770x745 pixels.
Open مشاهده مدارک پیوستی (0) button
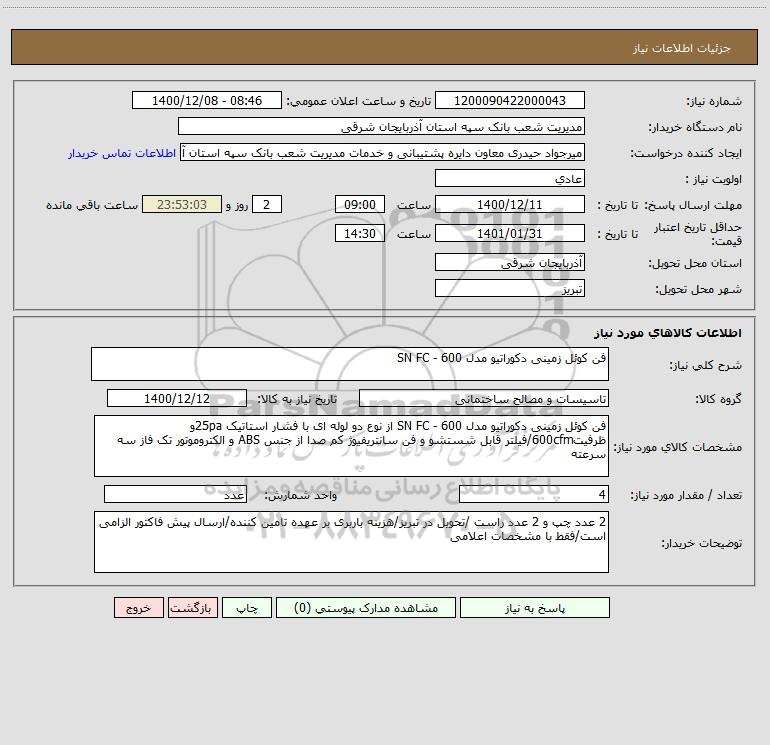366,608
